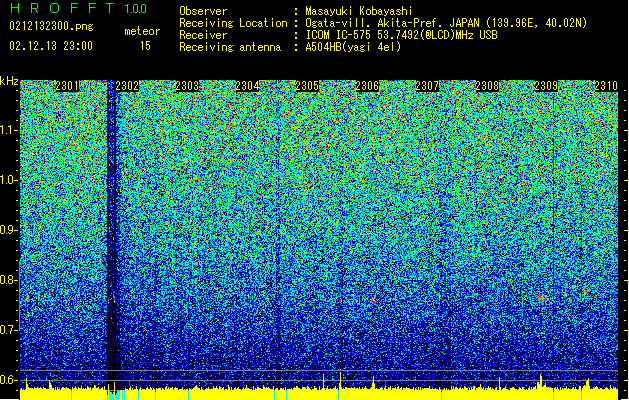Click the 2304 time marker
The width and height of the screenshot is (629, 400).
pyautogui.click(x=248, y=86)
